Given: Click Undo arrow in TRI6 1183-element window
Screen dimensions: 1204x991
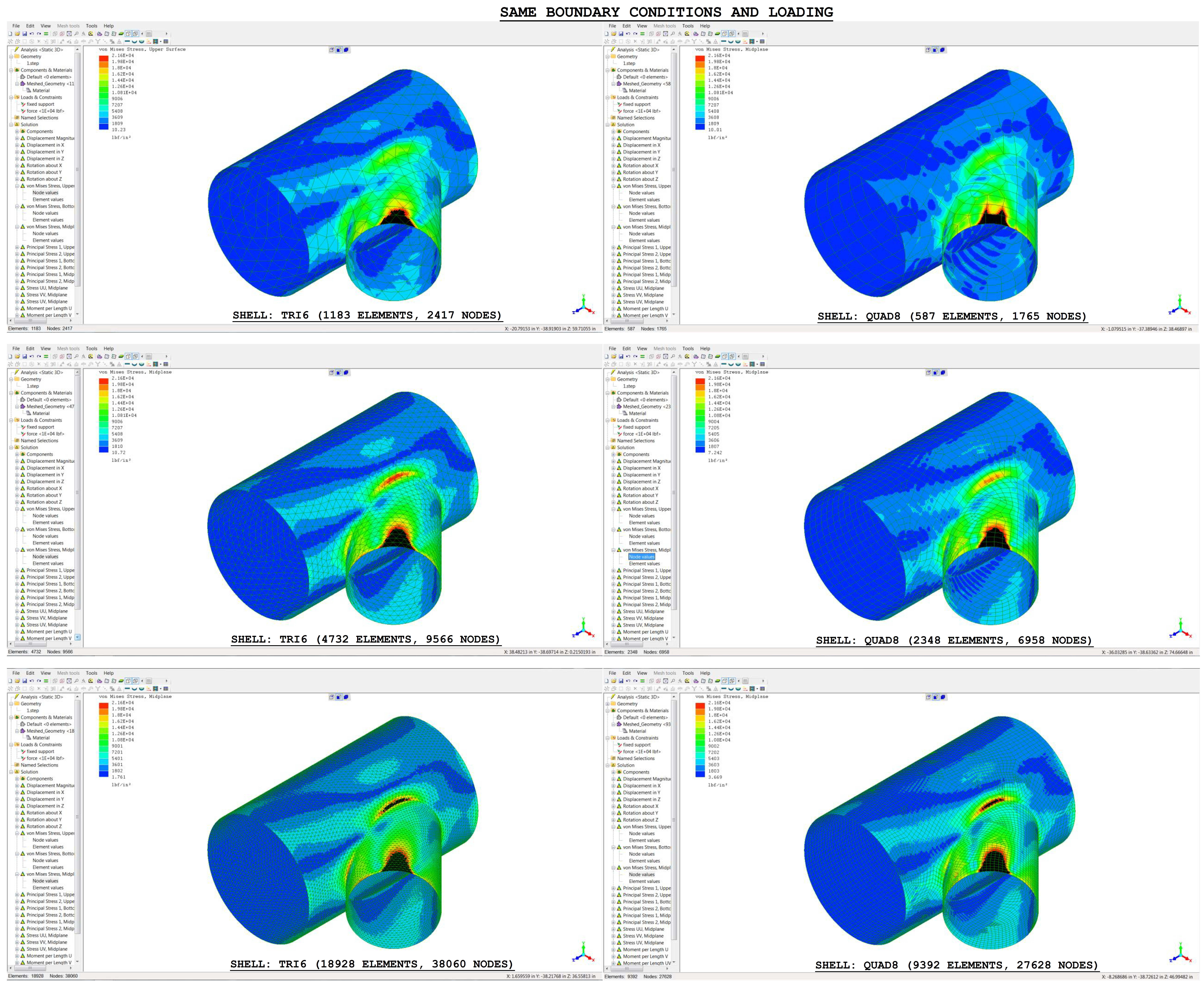Looking at the screenshot, I should tap(32, 34).
